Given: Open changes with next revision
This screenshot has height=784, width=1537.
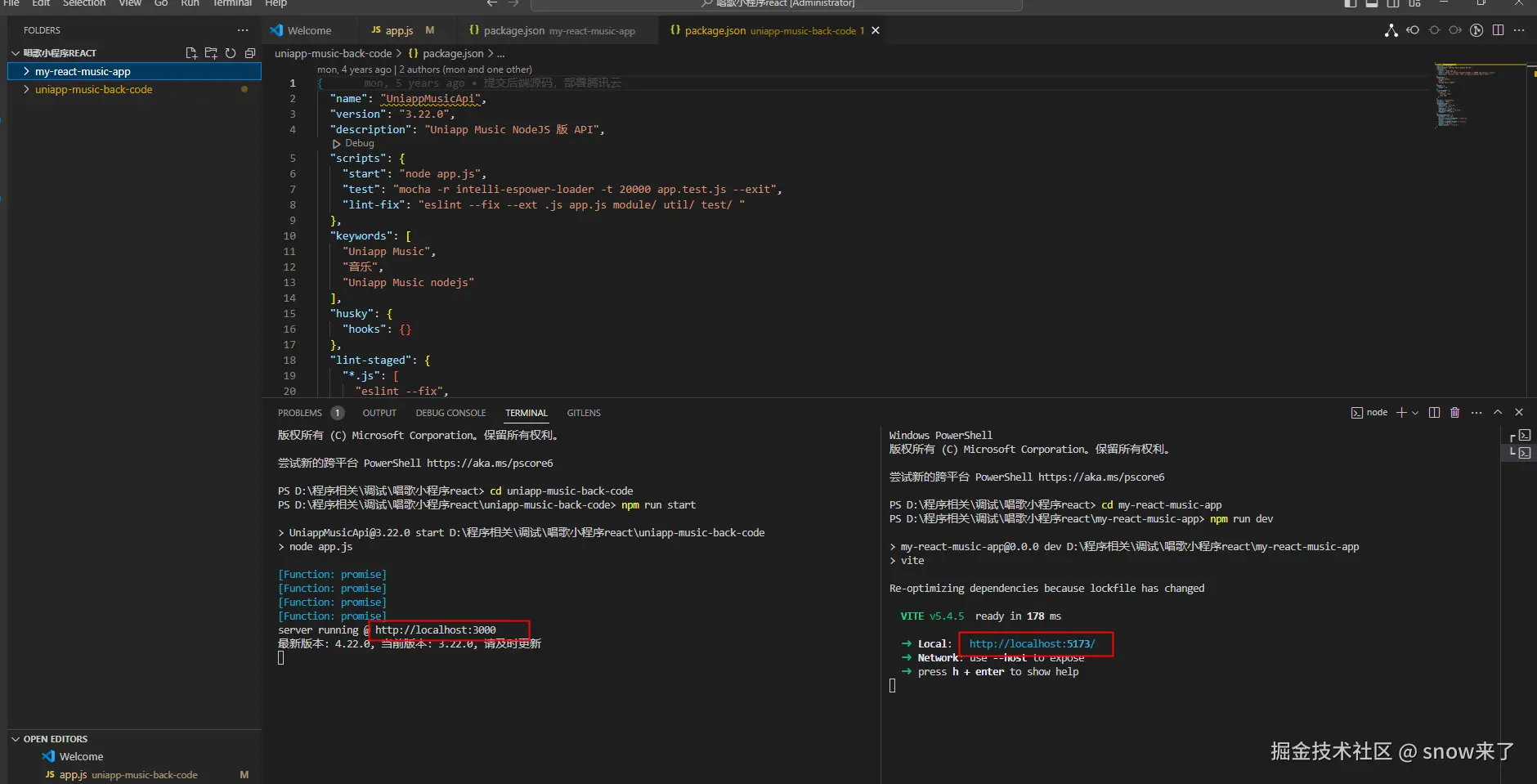Looking at the screenshot, I should 1455,30.
